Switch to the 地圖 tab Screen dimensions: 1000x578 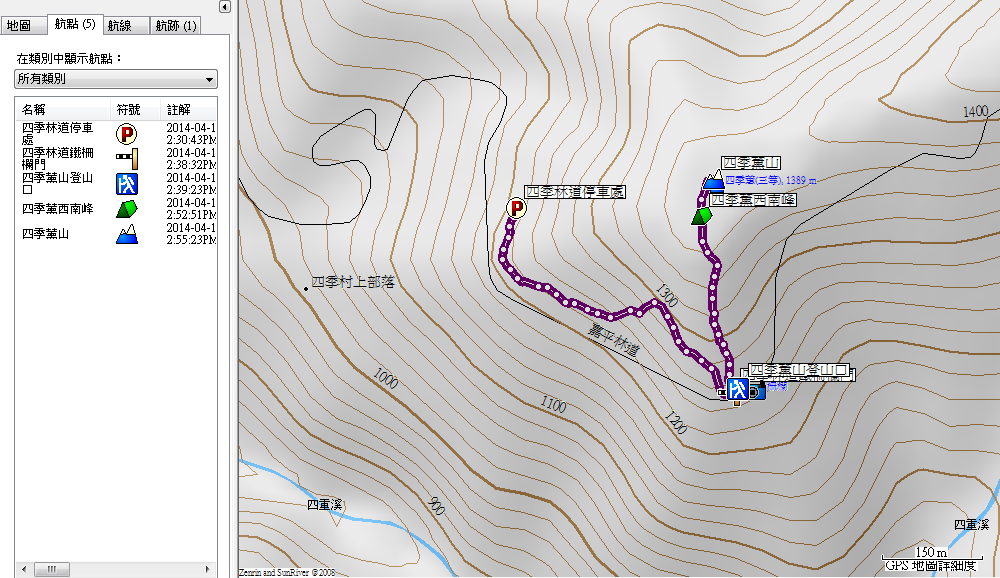click(x=19, y=25)
